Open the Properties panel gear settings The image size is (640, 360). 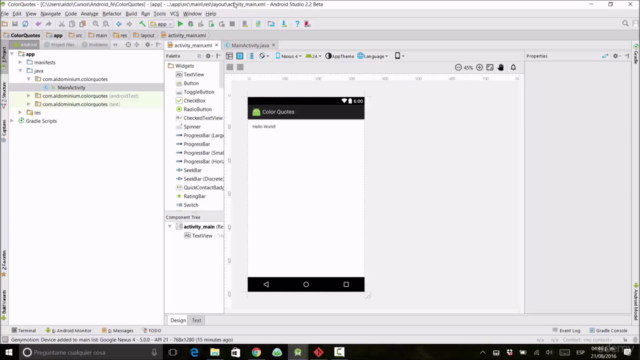(x=616, y=56)
